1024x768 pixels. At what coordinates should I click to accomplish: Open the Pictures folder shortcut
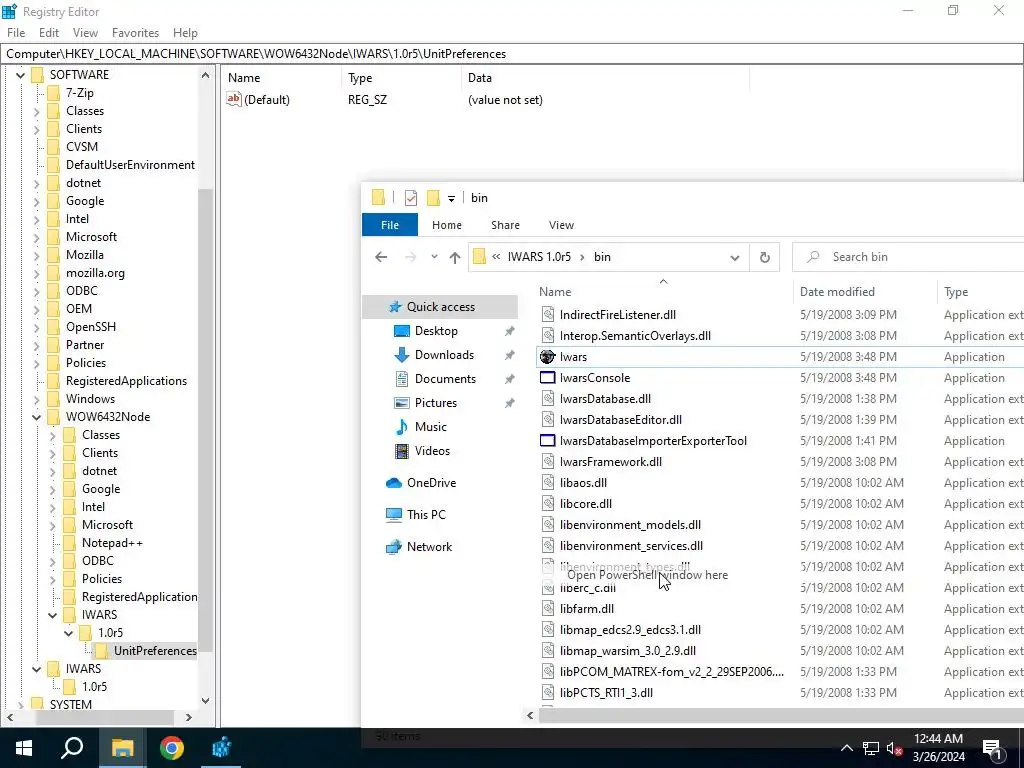436,403
